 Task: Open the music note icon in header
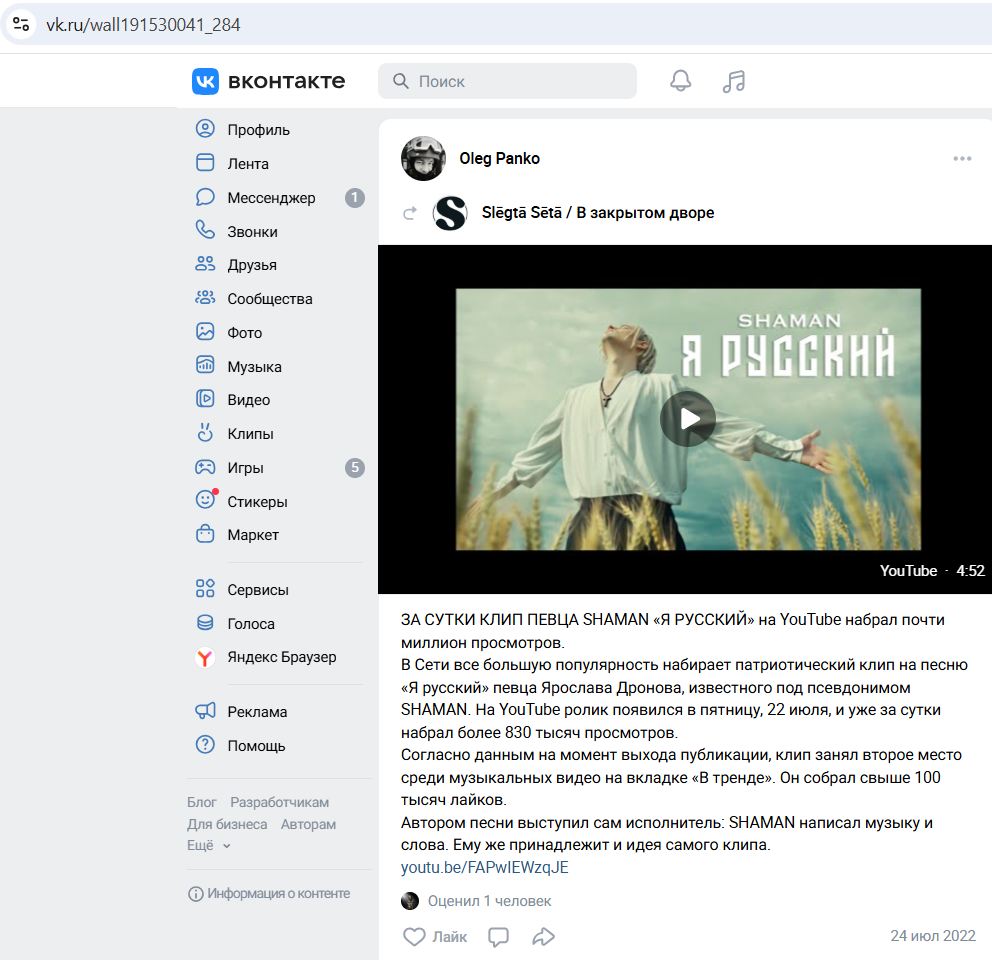click(x=734, y=81)
